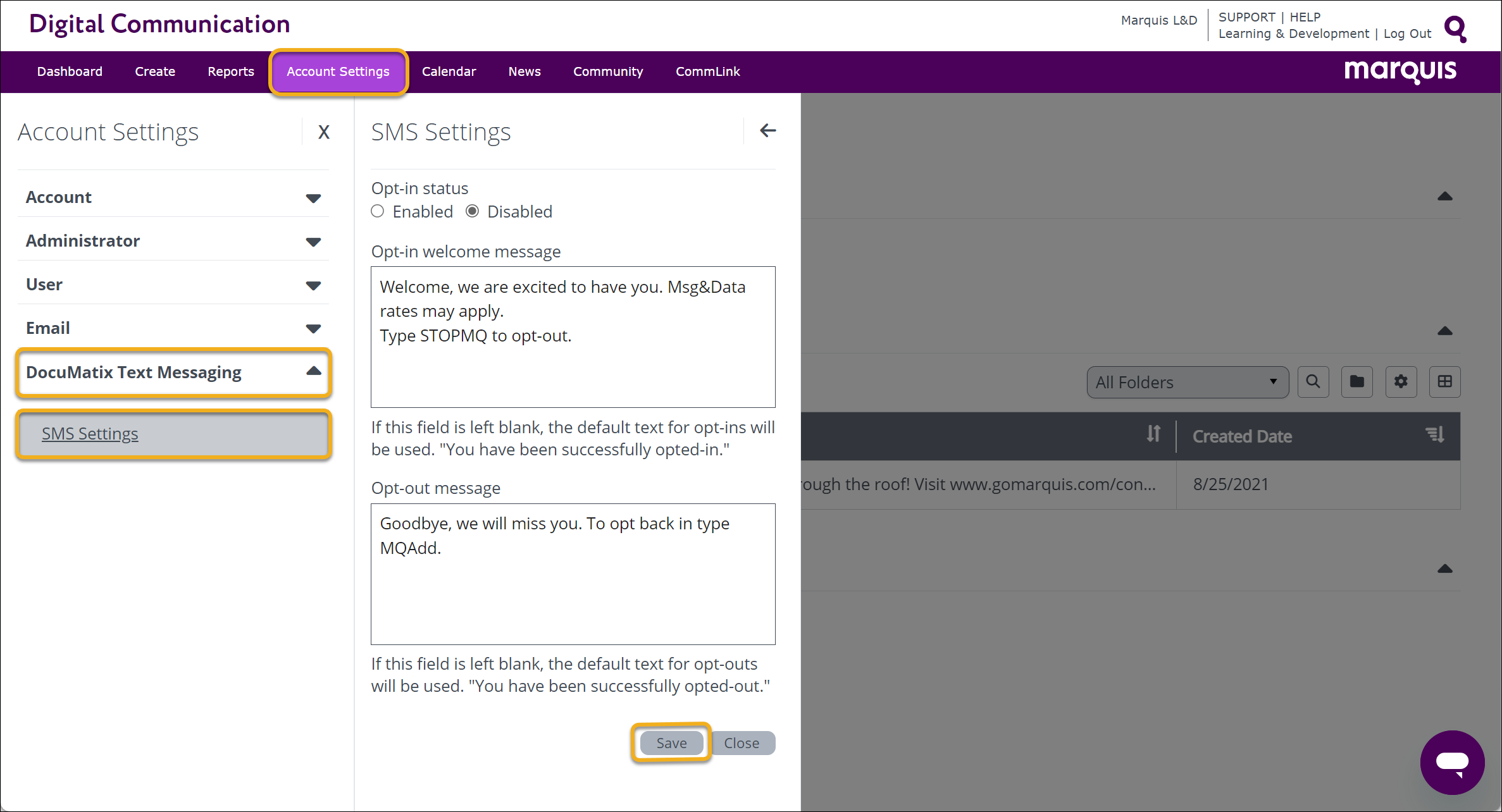
Task: Collapse the DocuMatix Text Messaging section
Action: [x=173, y=372]
